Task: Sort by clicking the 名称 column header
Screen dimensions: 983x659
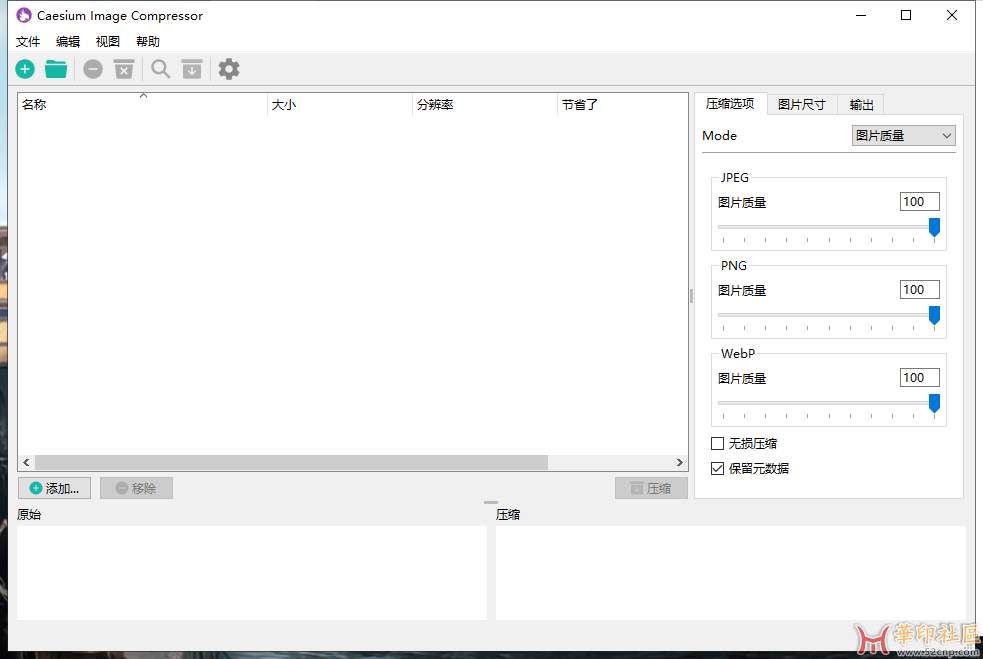Action: tap(33, 104)
